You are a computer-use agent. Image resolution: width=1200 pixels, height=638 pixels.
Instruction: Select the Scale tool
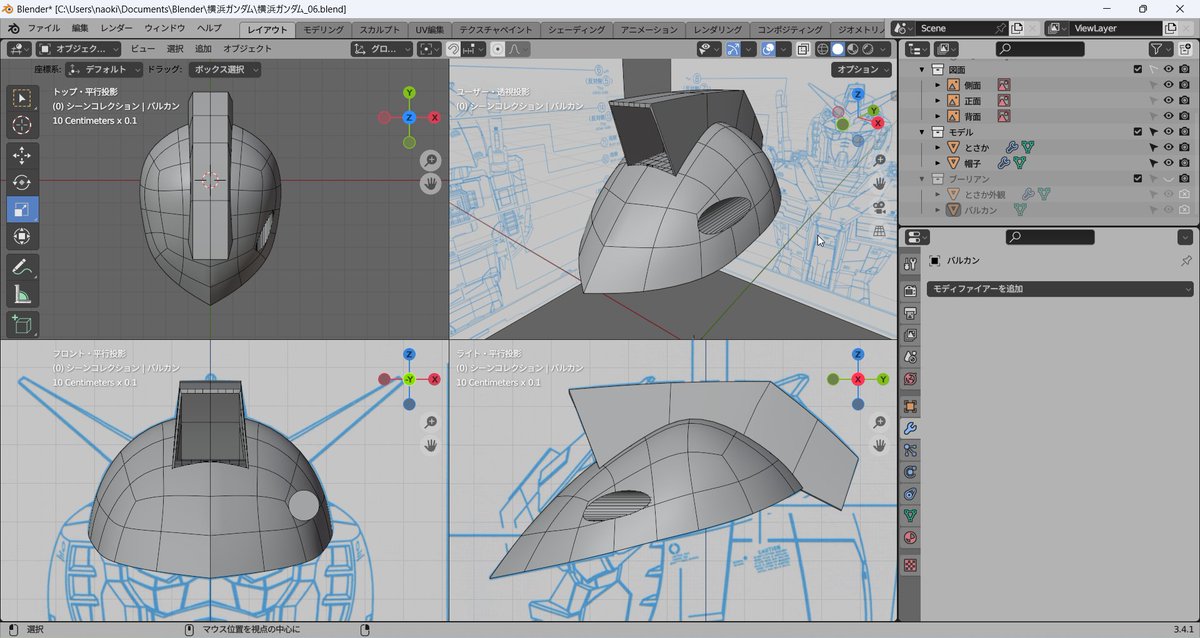click(x=22, y=209)
